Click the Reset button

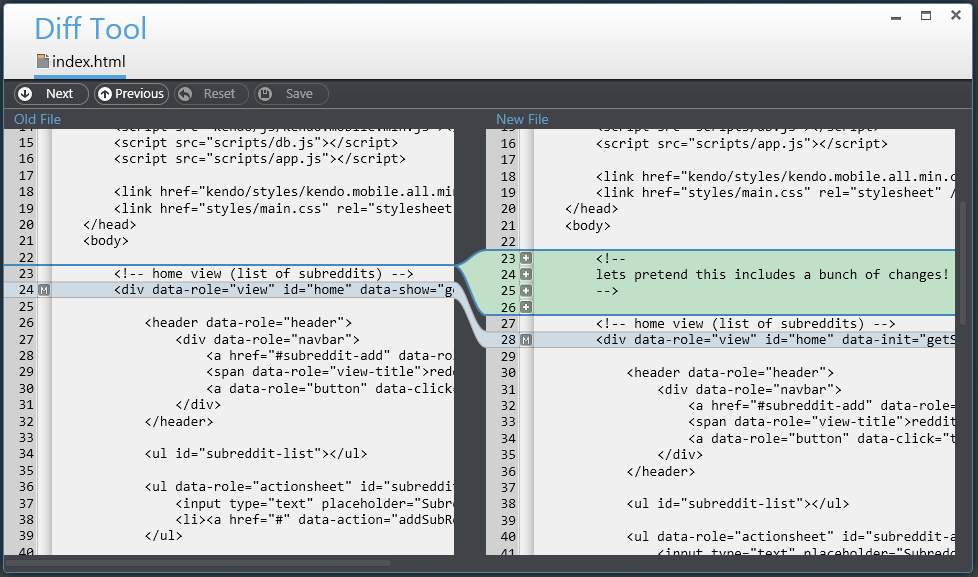coord(211,94)
